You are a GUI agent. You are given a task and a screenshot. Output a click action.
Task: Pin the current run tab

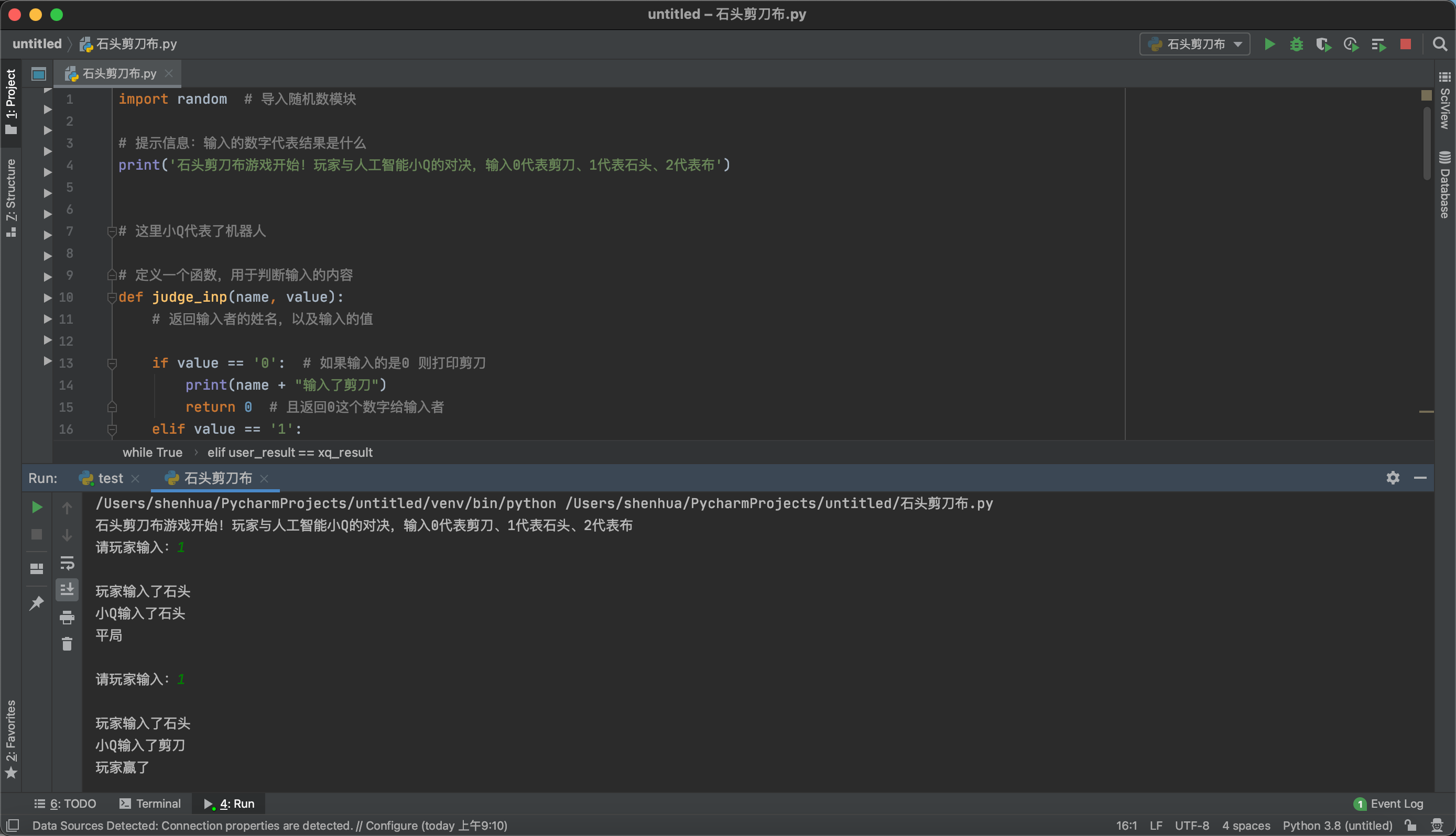(37, 602)
